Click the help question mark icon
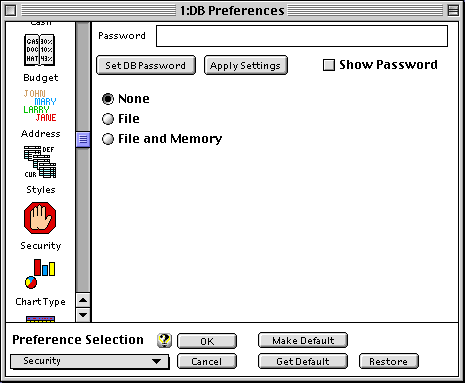Image resolution: width=465 pixels, height=383 pixels. [164, 340]
